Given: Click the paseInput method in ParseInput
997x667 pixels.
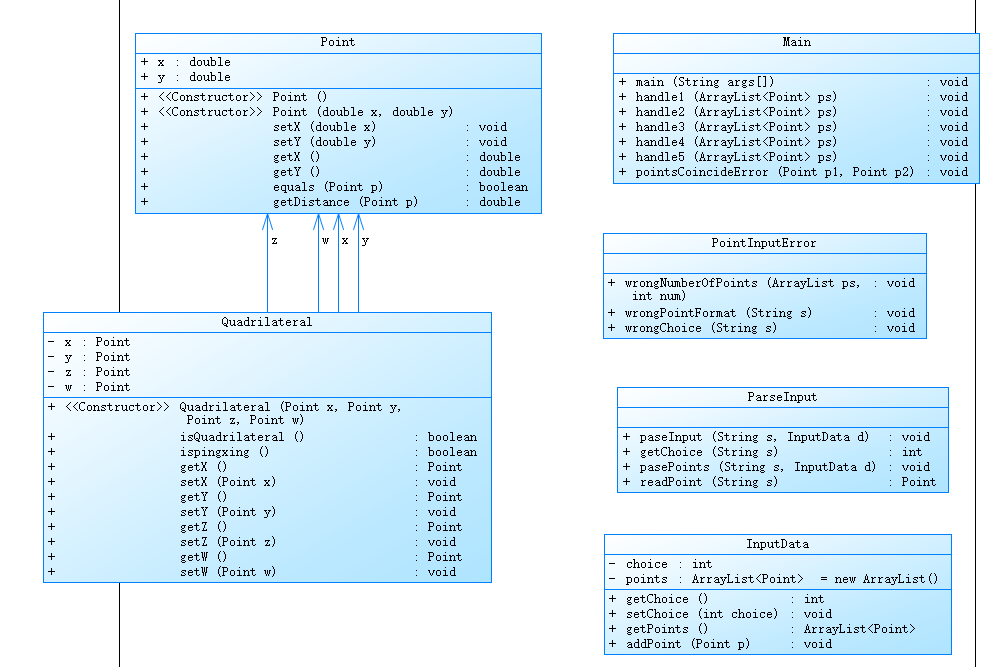Looking at the screenshot, I should coord(776,437).
